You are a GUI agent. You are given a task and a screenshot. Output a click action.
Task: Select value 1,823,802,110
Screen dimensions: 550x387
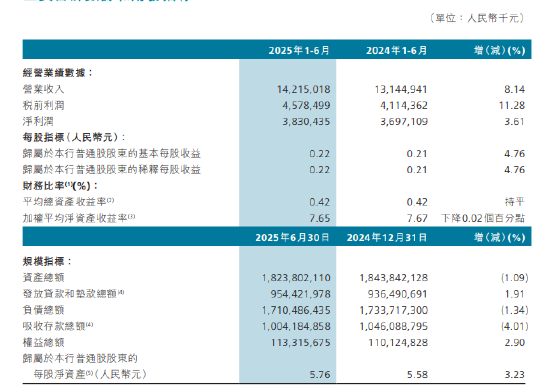296,278
